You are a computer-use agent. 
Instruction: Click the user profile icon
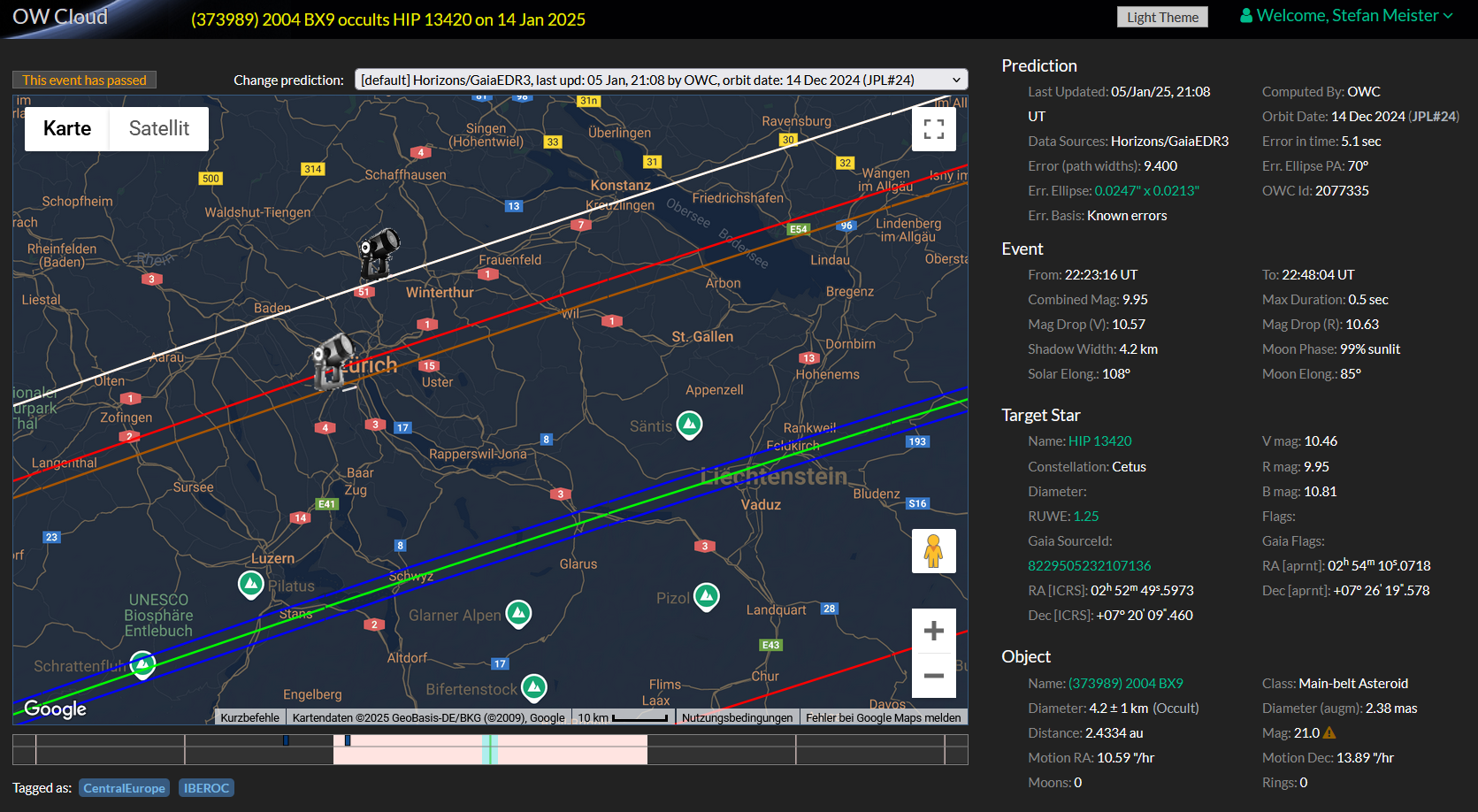pyautogui.click(x=1246, y=16)
